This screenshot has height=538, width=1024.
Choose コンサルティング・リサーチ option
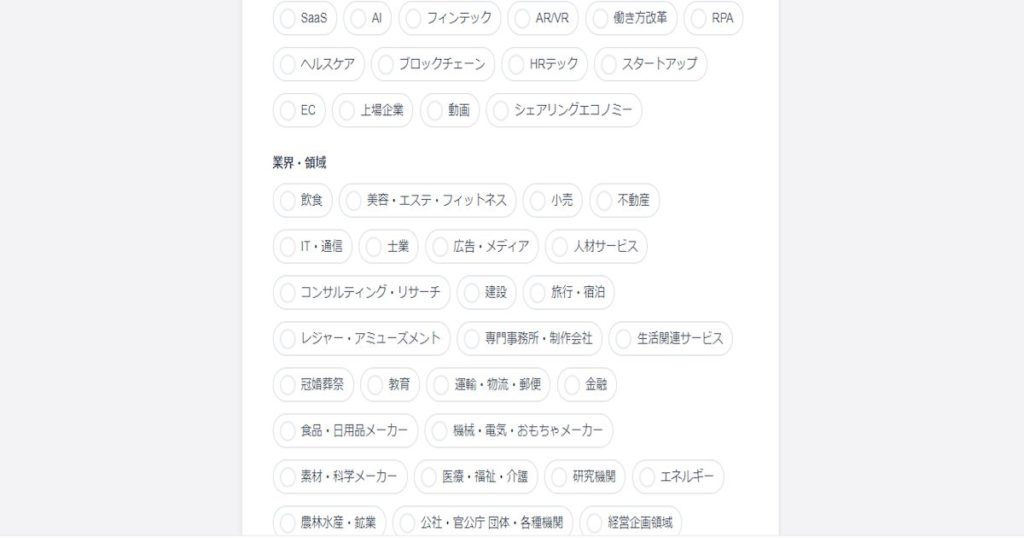[361, 292]
